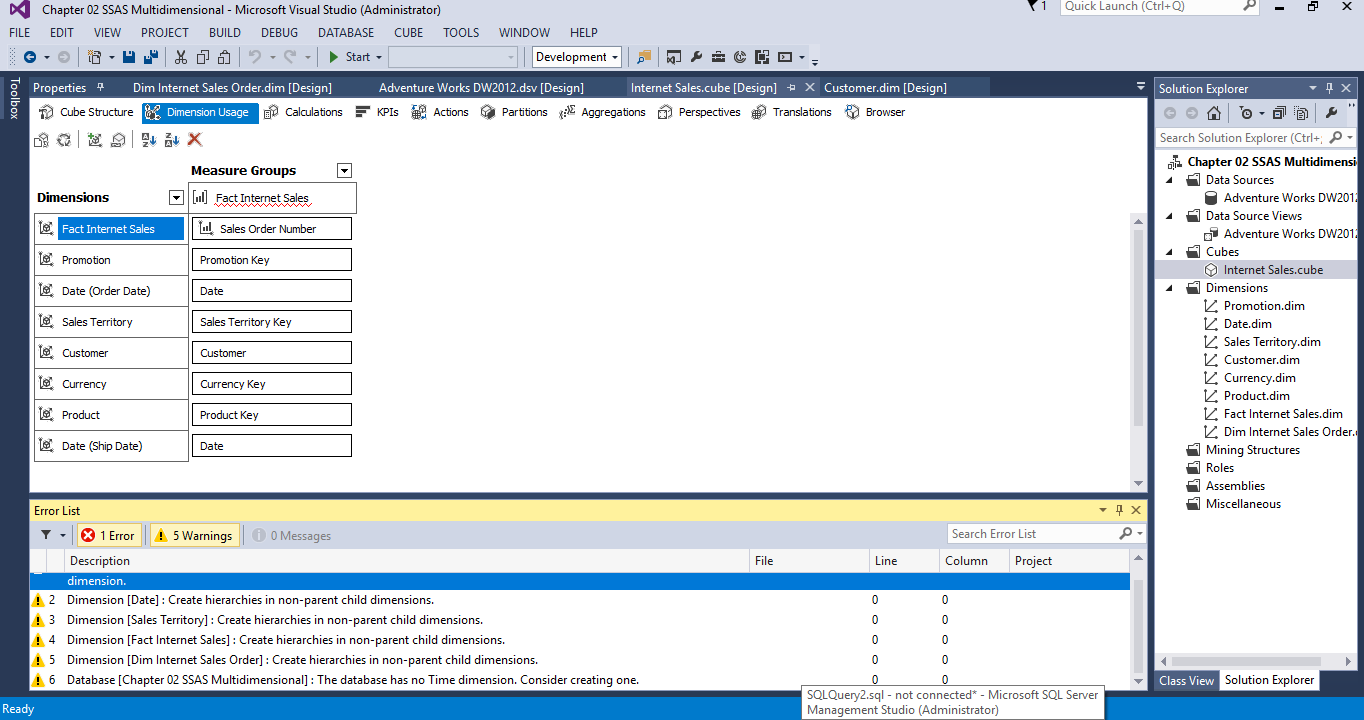1364x720 pixels.
Task: Click Collapse All icon in Solution Explorer
Action: click(x=1281, y=113)
